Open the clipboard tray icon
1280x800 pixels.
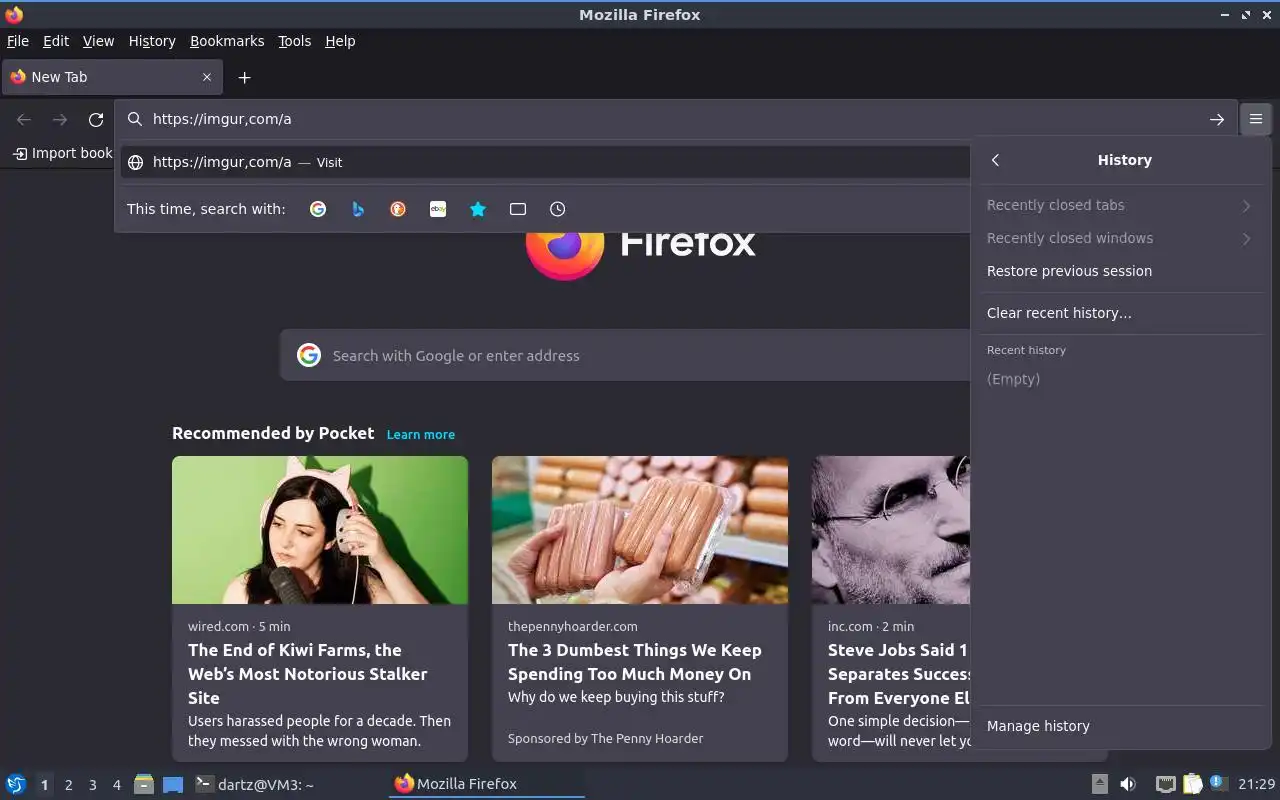point(1192,784)
